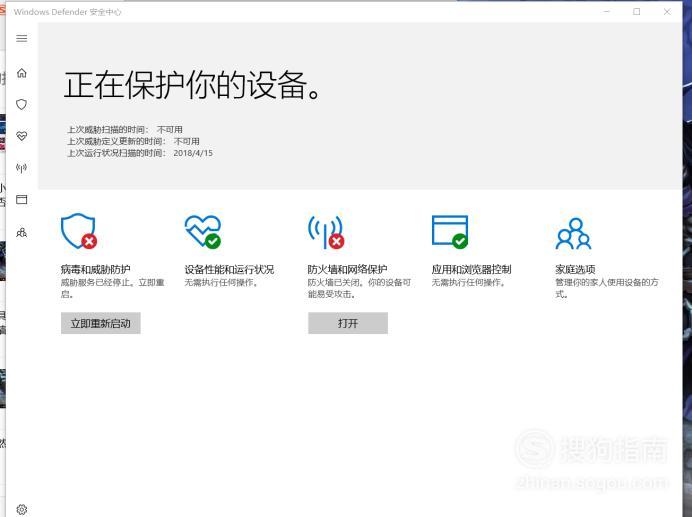Image resolution: width=692 pixels, height=517 pixels.
Task: Select 管理你的家人使用设备的方式 text
Action: click(606, 288)
